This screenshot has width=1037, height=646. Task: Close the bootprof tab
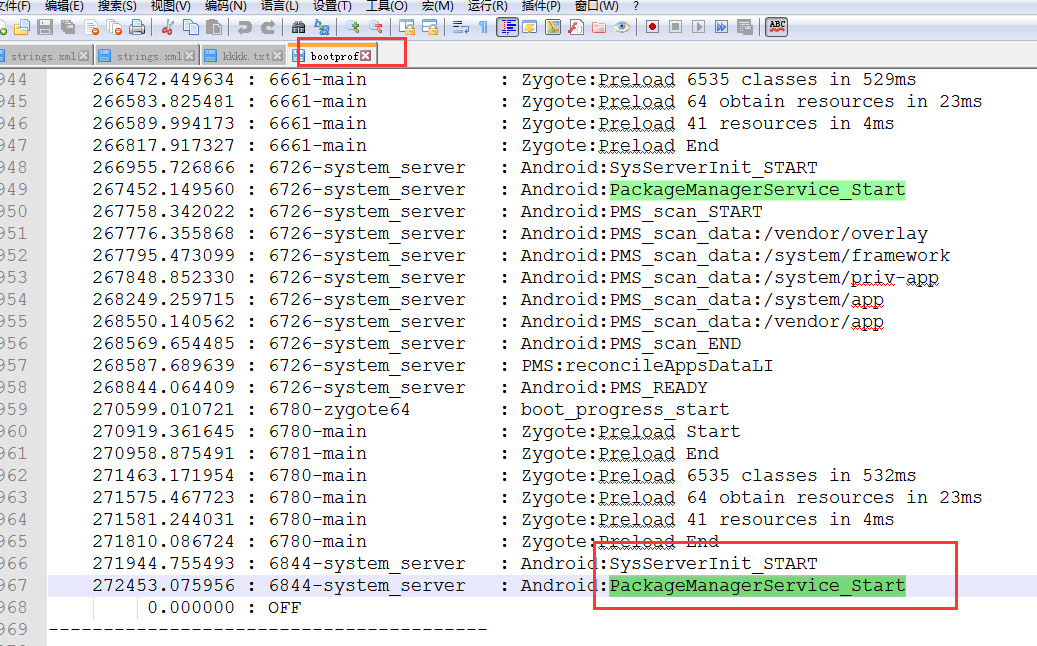366,56
